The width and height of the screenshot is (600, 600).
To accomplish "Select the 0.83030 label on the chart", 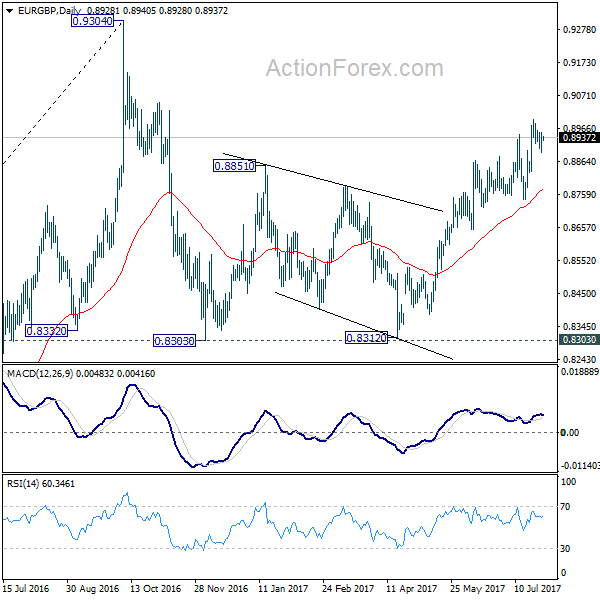I will (174, 340).
